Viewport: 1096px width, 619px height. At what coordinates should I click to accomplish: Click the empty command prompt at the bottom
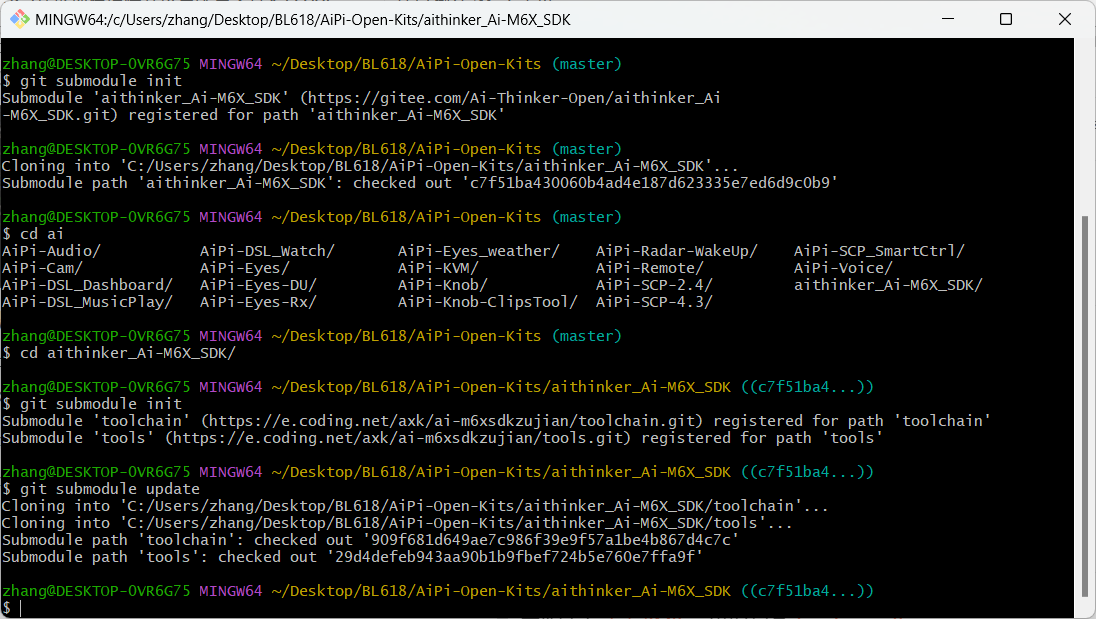(x=21, y=609)
